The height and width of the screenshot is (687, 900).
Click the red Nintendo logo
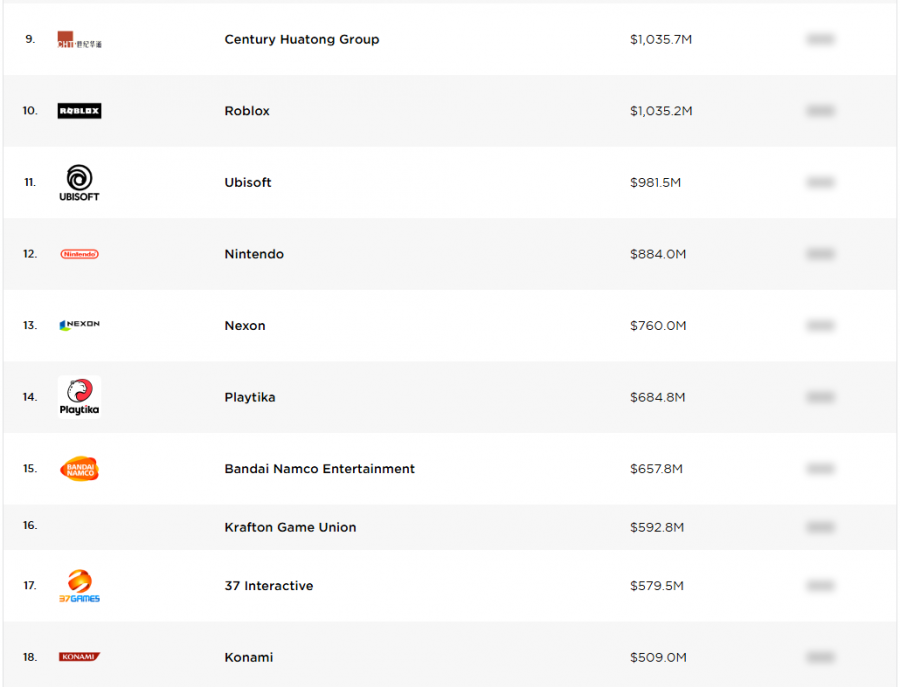(x=79, y=254)
